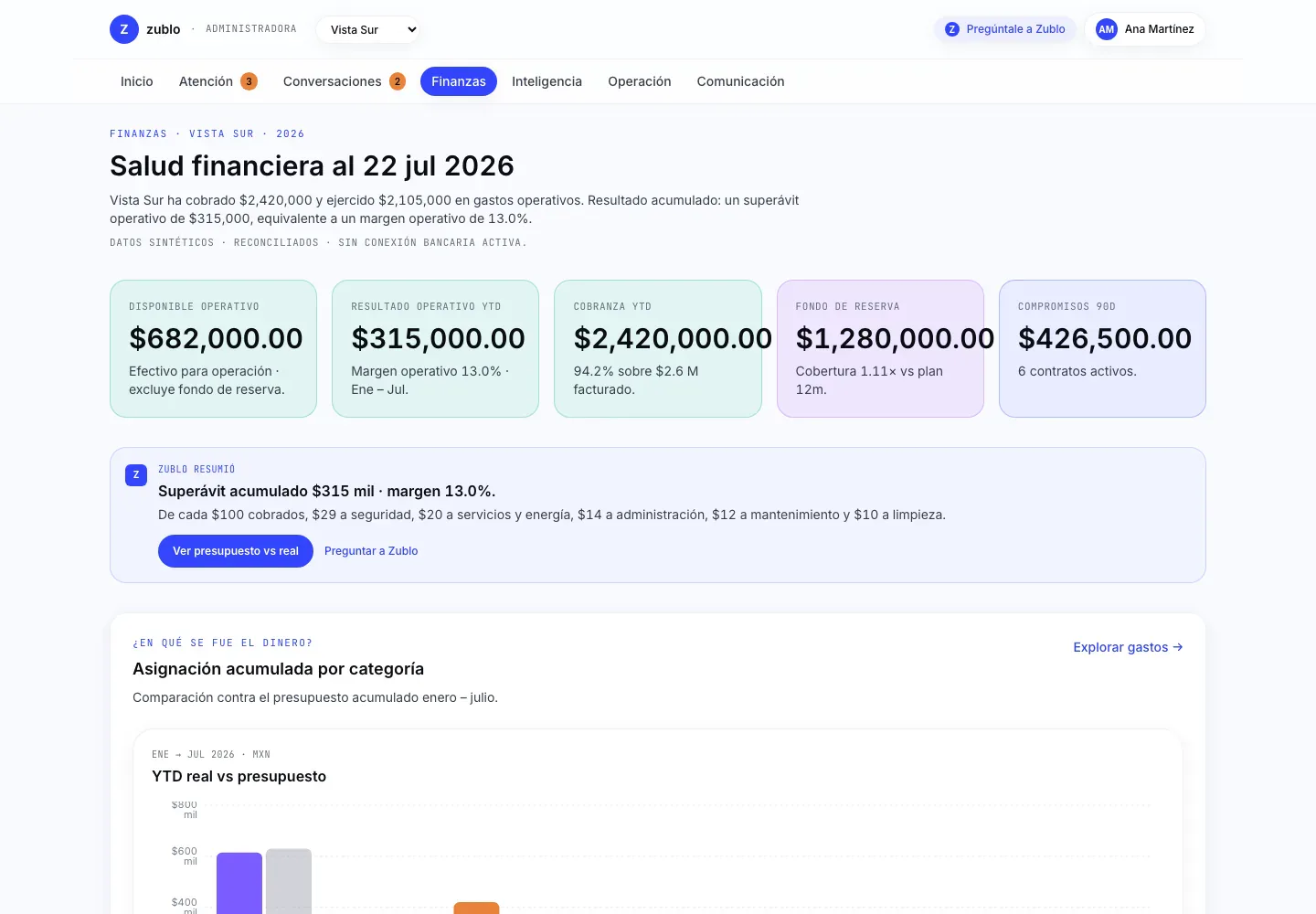Open the Explorar gastos link
The image size is (1316, 914).
click(1128, 647)
